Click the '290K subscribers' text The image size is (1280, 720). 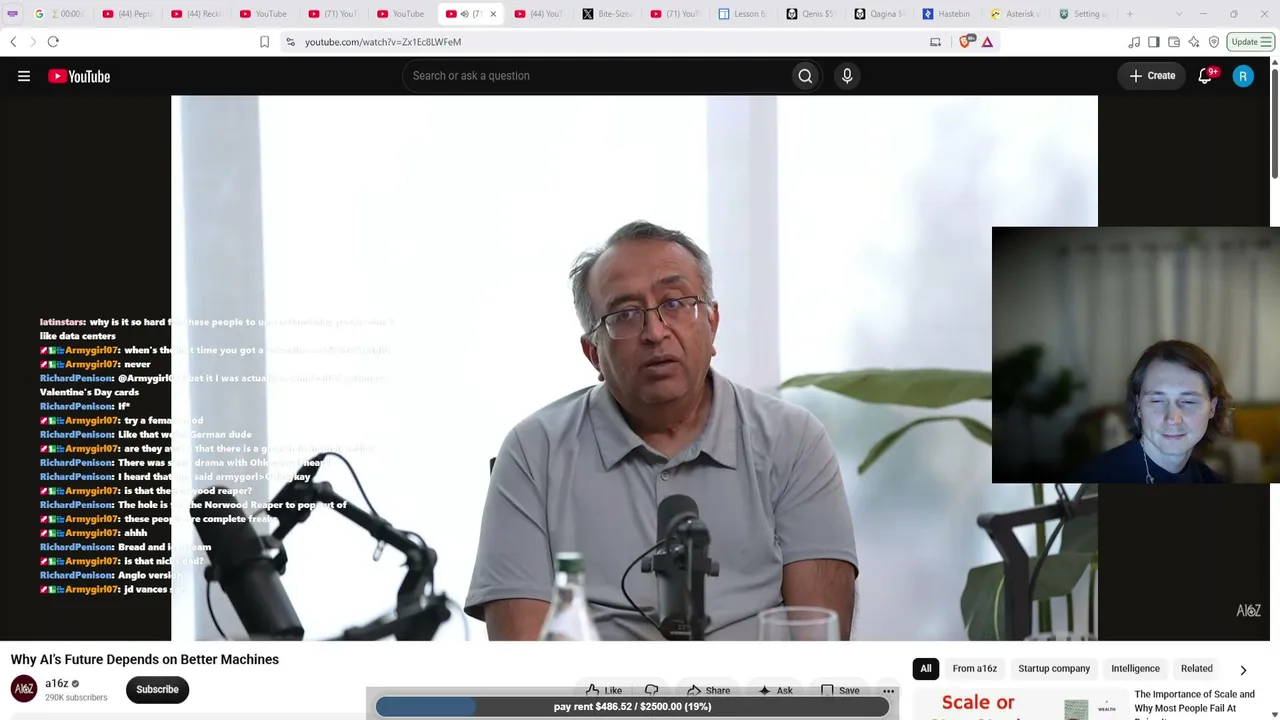[x=76, y=697]
